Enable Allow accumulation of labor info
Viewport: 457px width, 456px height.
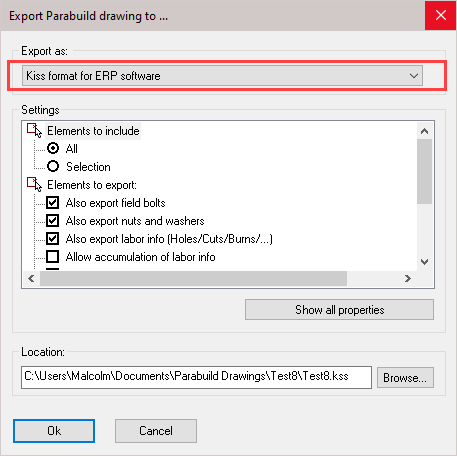(53, 257)
